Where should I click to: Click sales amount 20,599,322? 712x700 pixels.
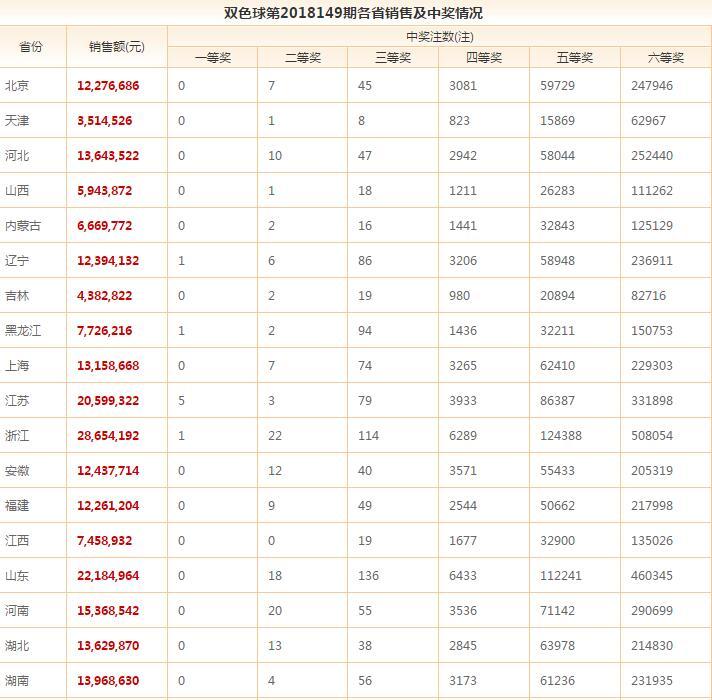[108, 400]
